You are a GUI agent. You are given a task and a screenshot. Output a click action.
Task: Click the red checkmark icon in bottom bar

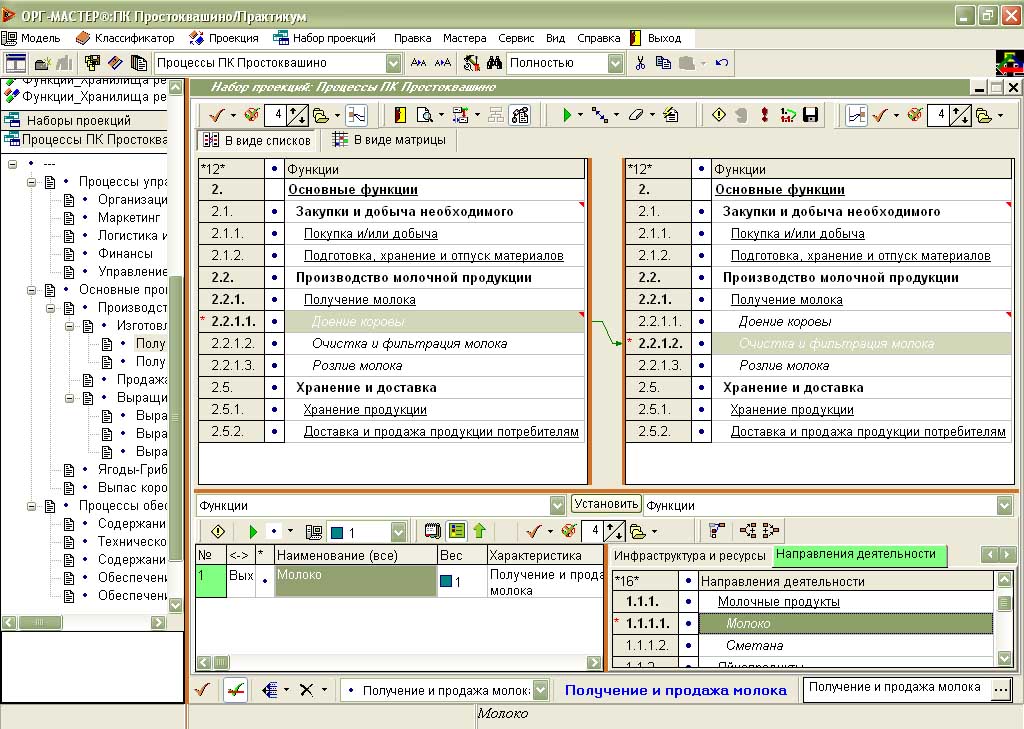tap(202, 690)
